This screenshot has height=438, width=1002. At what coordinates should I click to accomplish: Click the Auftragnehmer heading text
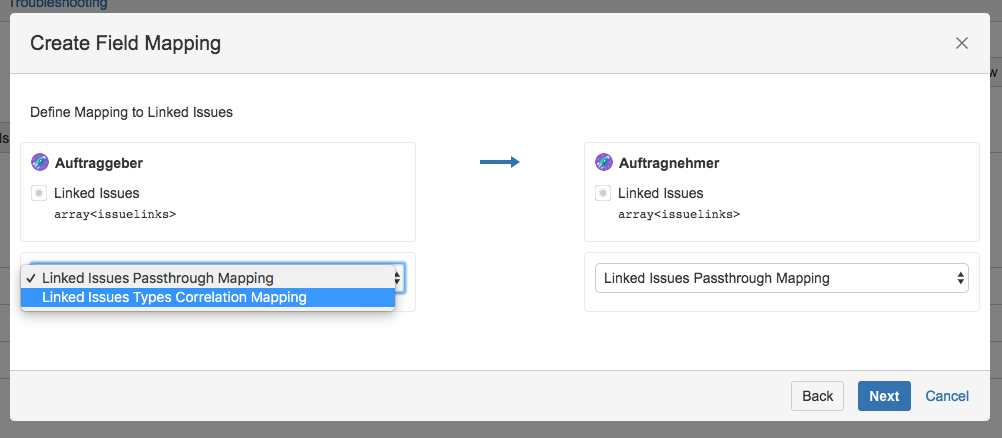coord(668,162)
